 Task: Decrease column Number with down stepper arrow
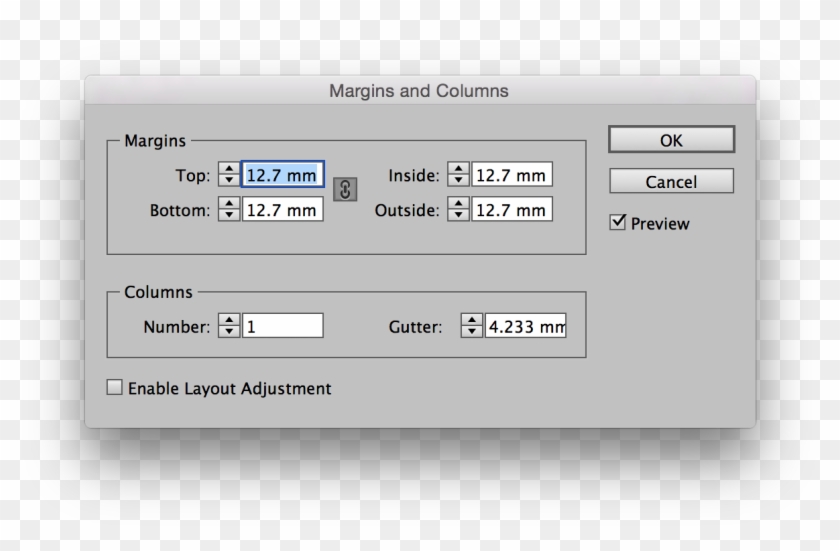[229, 331]
